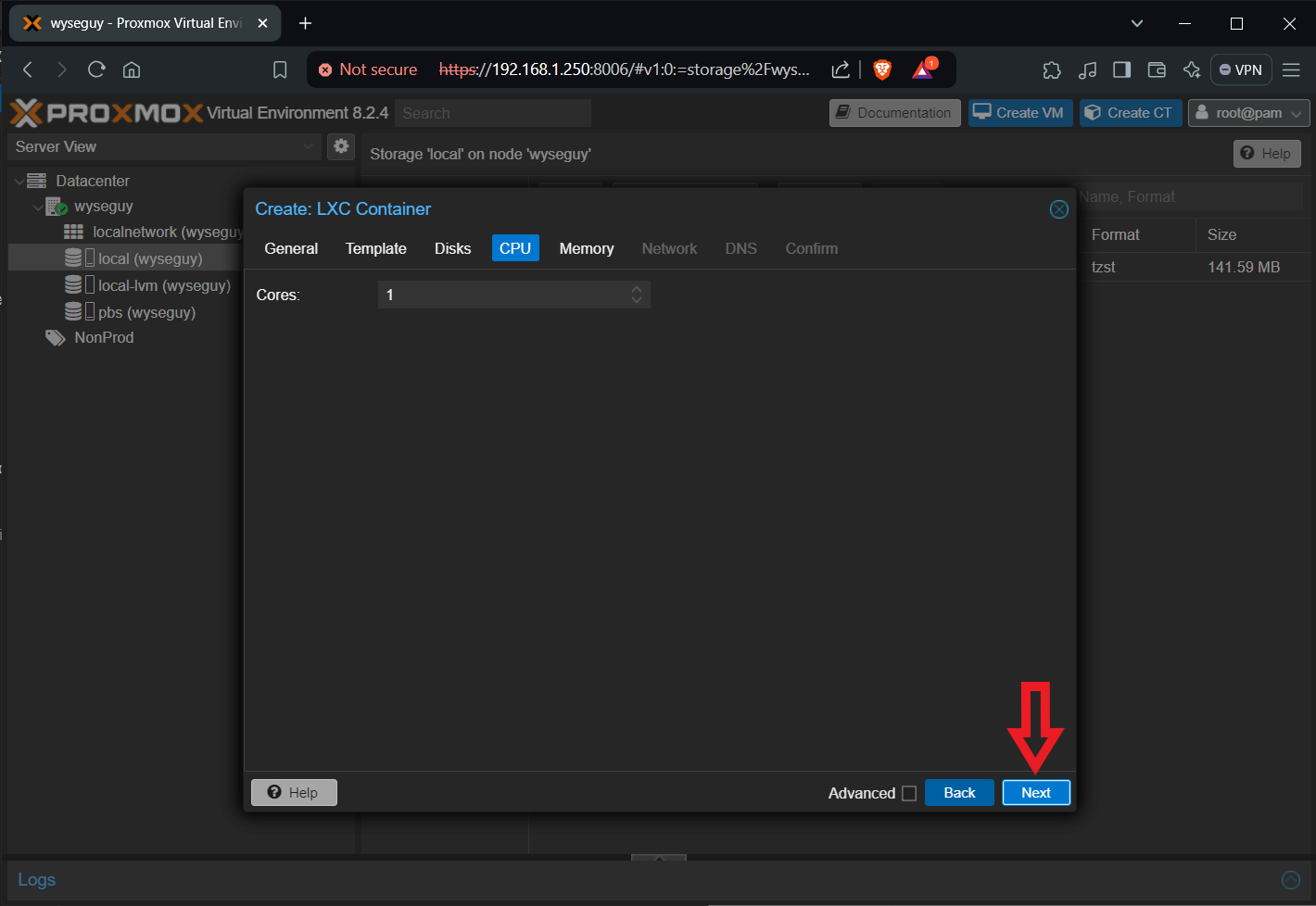Open the browser tab search chevron
1316x906 pixels.
pyautogui.click(x=1137, y=23)
